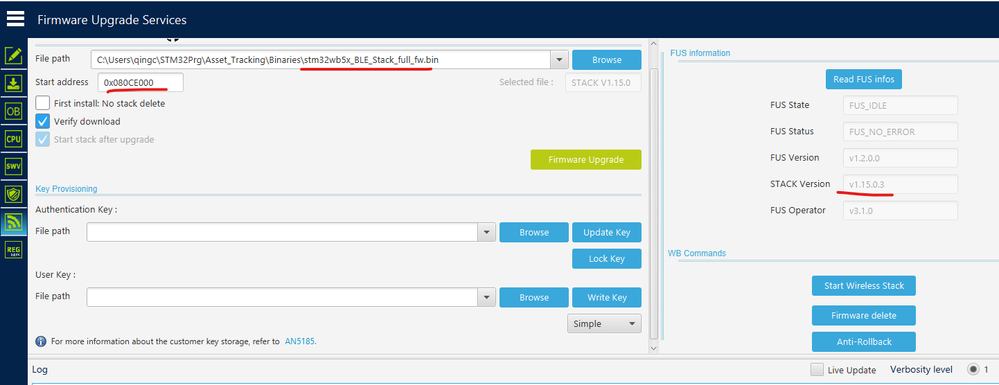999x385 pixels.
Task: Toggle First install: No stack delete checkbox
Action: click(43, 103)
